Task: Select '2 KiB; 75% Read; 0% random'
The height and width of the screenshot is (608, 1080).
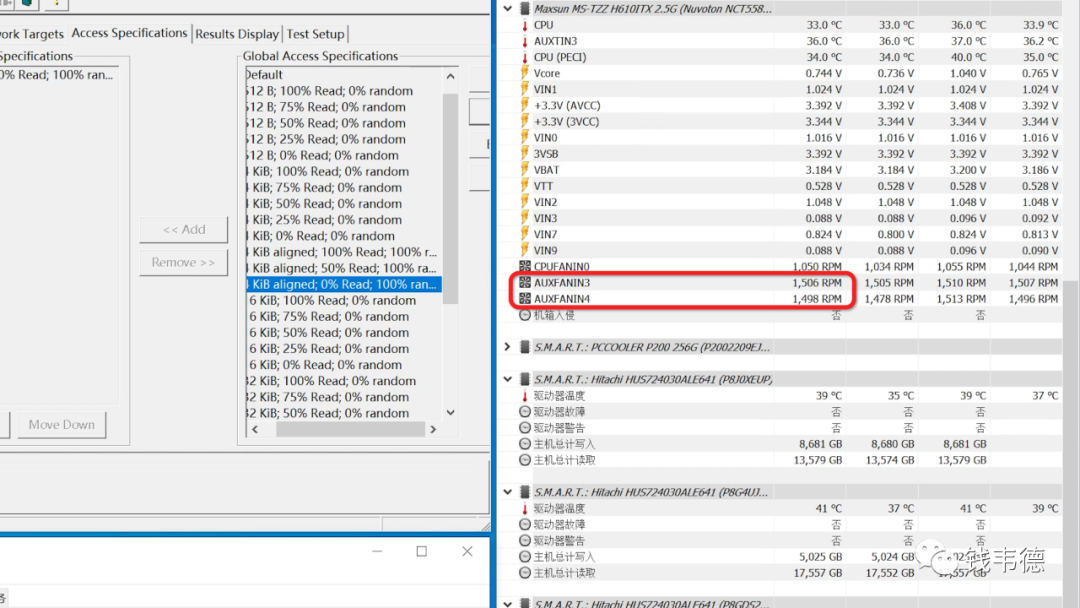Action: pyautogui.click(x=344, y=397)
